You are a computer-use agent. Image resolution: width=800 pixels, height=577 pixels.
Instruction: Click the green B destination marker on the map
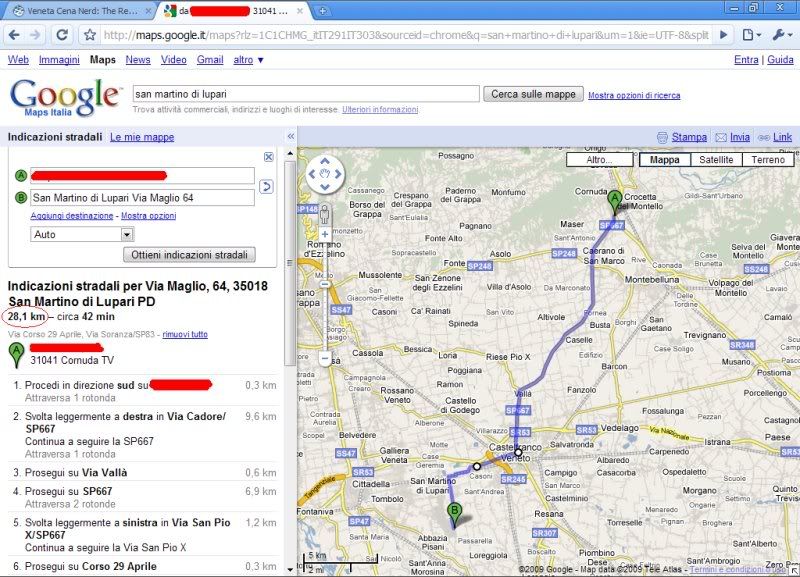click(455, 514)
